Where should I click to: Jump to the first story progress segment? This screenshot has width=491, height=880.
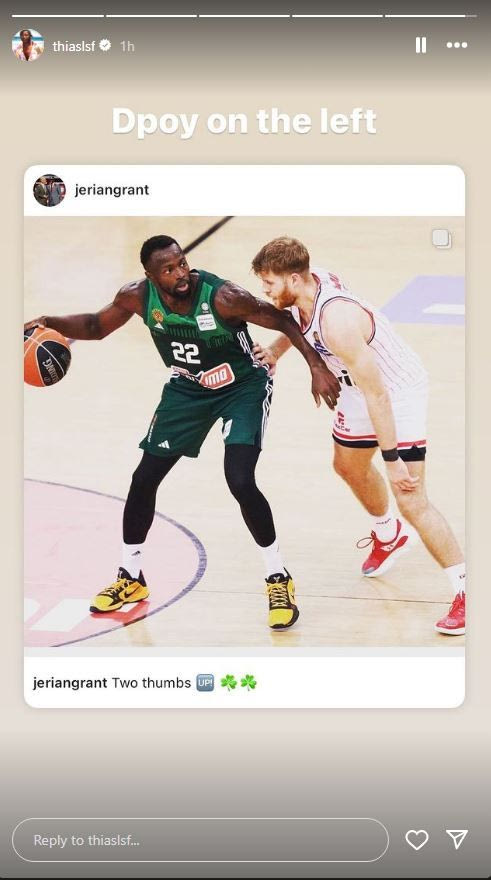(58, 16)
